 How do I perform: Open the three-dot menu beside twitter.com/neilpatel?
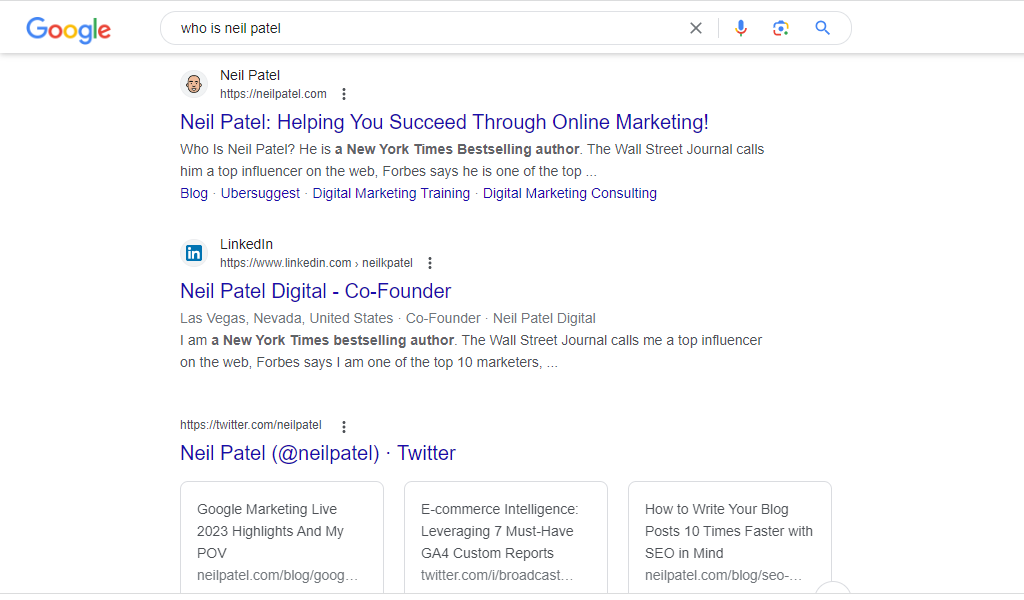coord(344,426)
